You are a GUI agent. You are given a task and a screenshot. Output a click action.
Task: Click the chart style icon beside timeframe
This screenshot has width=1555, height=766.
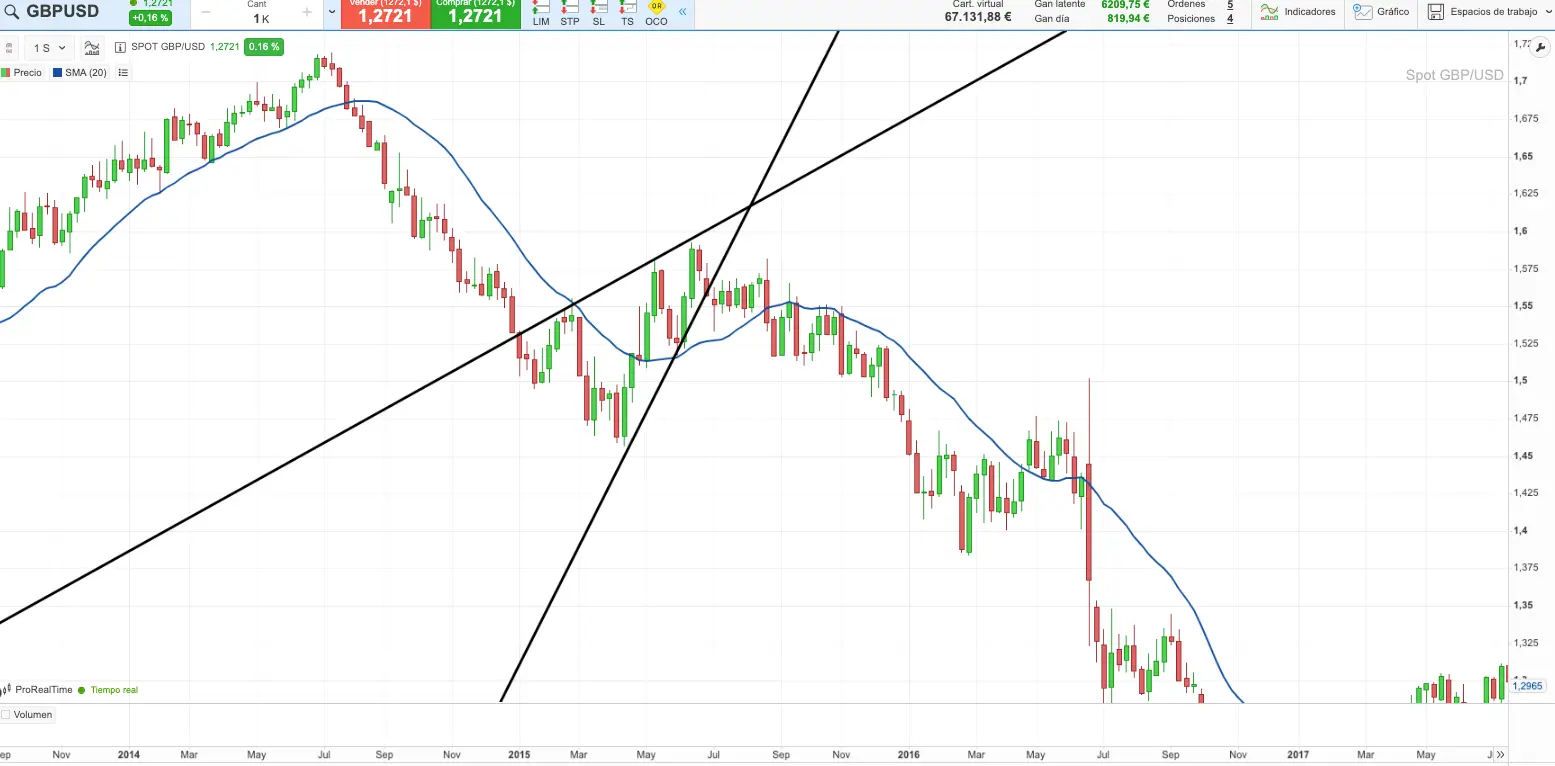pyautogui.click(x=92, y=47)
